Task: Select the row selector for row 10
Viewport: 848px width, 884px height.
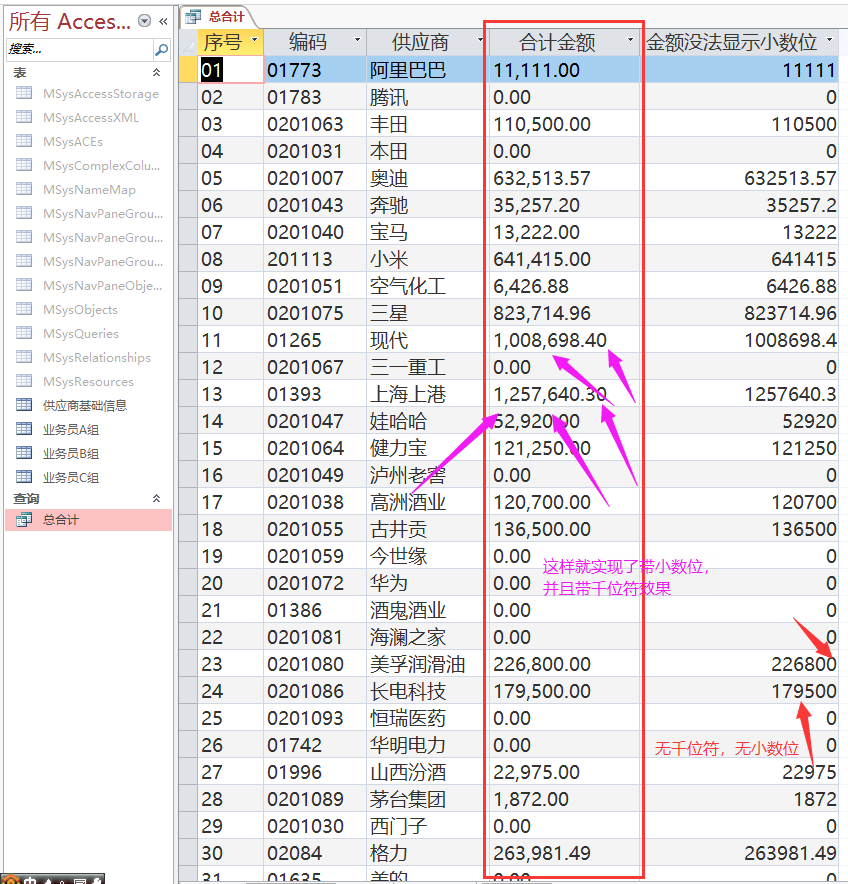Action: tap(188, 313)
